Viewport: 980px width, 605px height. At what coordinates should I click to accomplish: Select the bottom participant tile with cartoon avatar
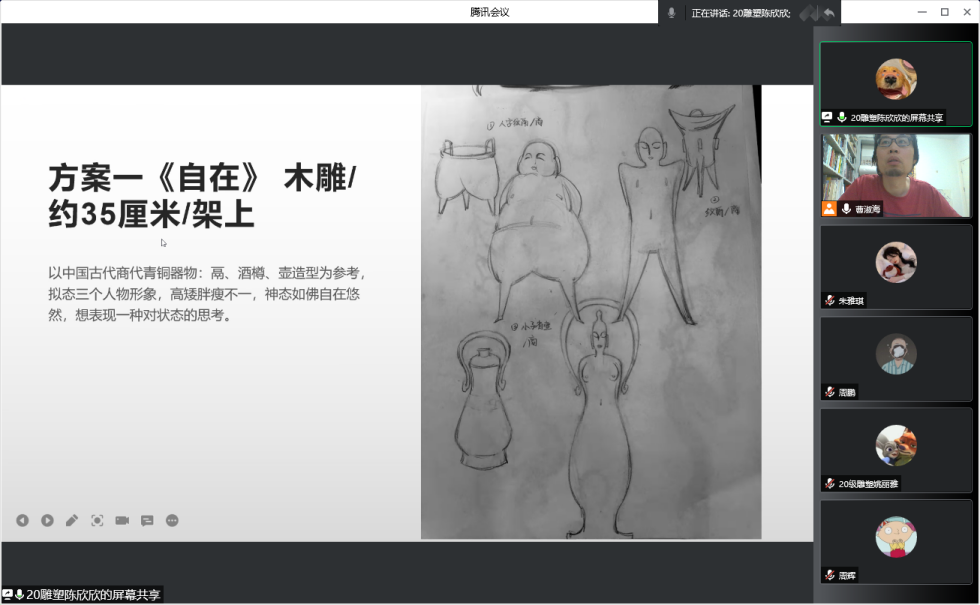(x=895, y=540)
